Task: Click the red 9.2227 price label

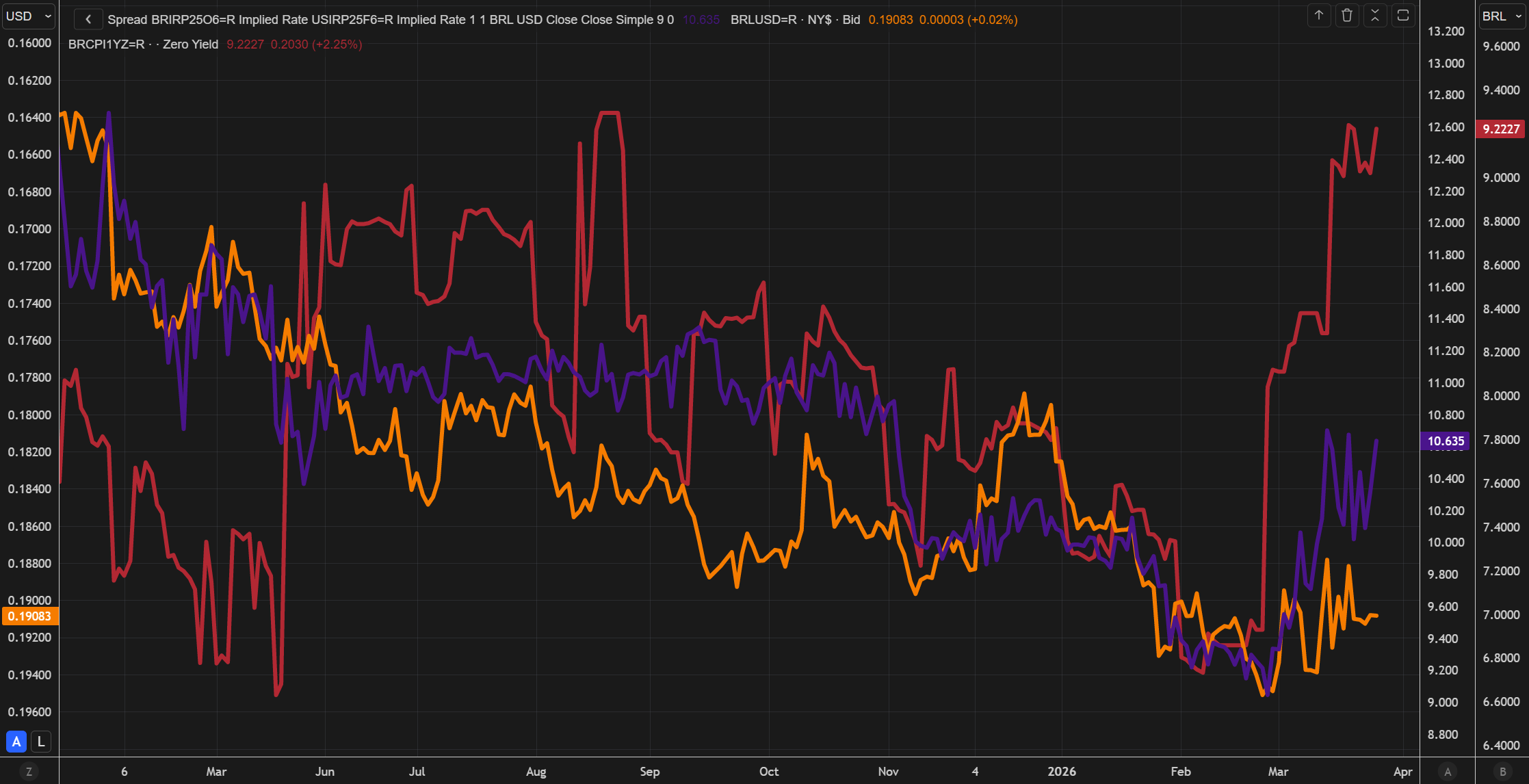Action: [1501, 129]
